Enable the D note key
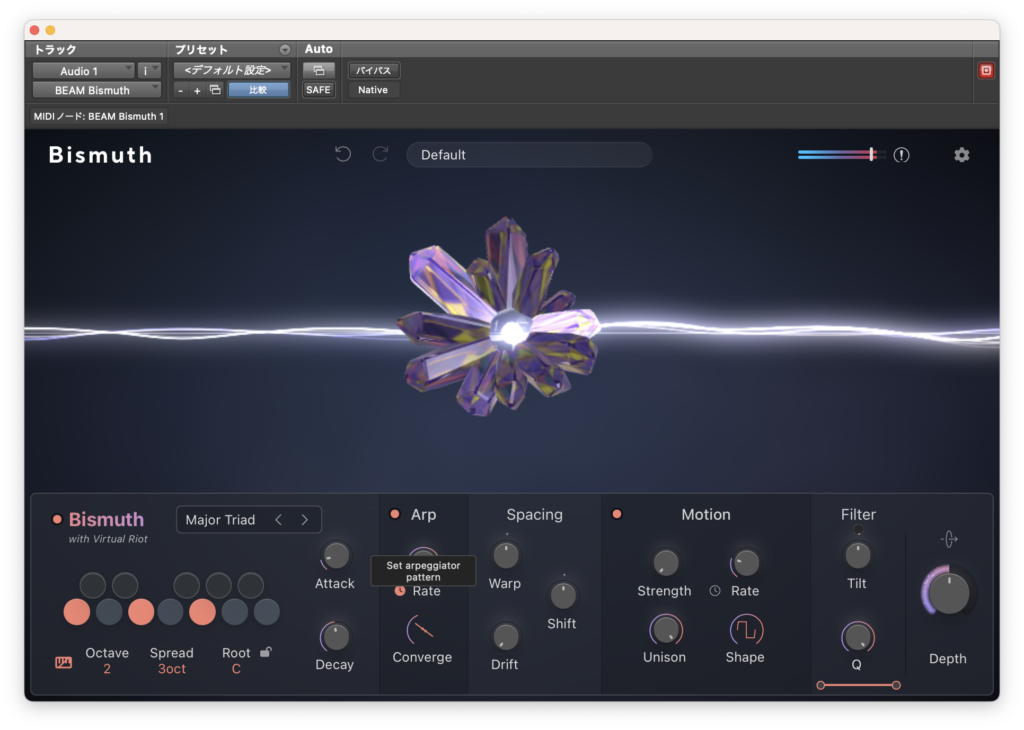Image resolution: width=1024 pixels, height=730 pixels. click(x=109, y=612)
